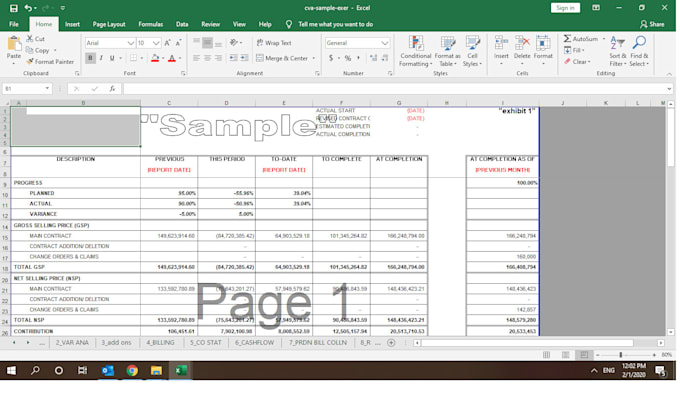
Task: Apply Accounting dollar number format
Action: point(331,58)
